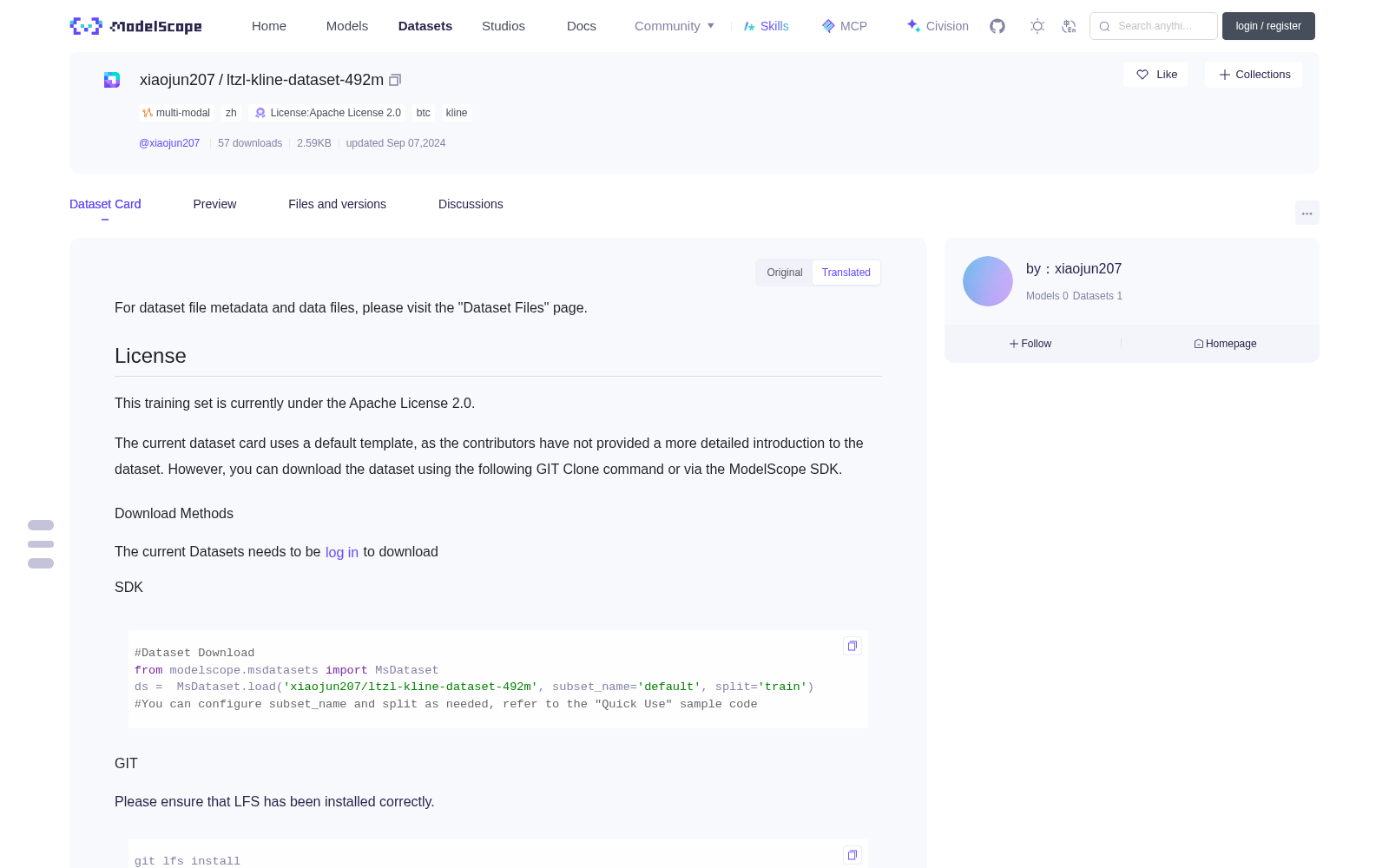Viewport: 1389px width, 868px height.
Task: Open the Skills nav item
Action: 766,26
